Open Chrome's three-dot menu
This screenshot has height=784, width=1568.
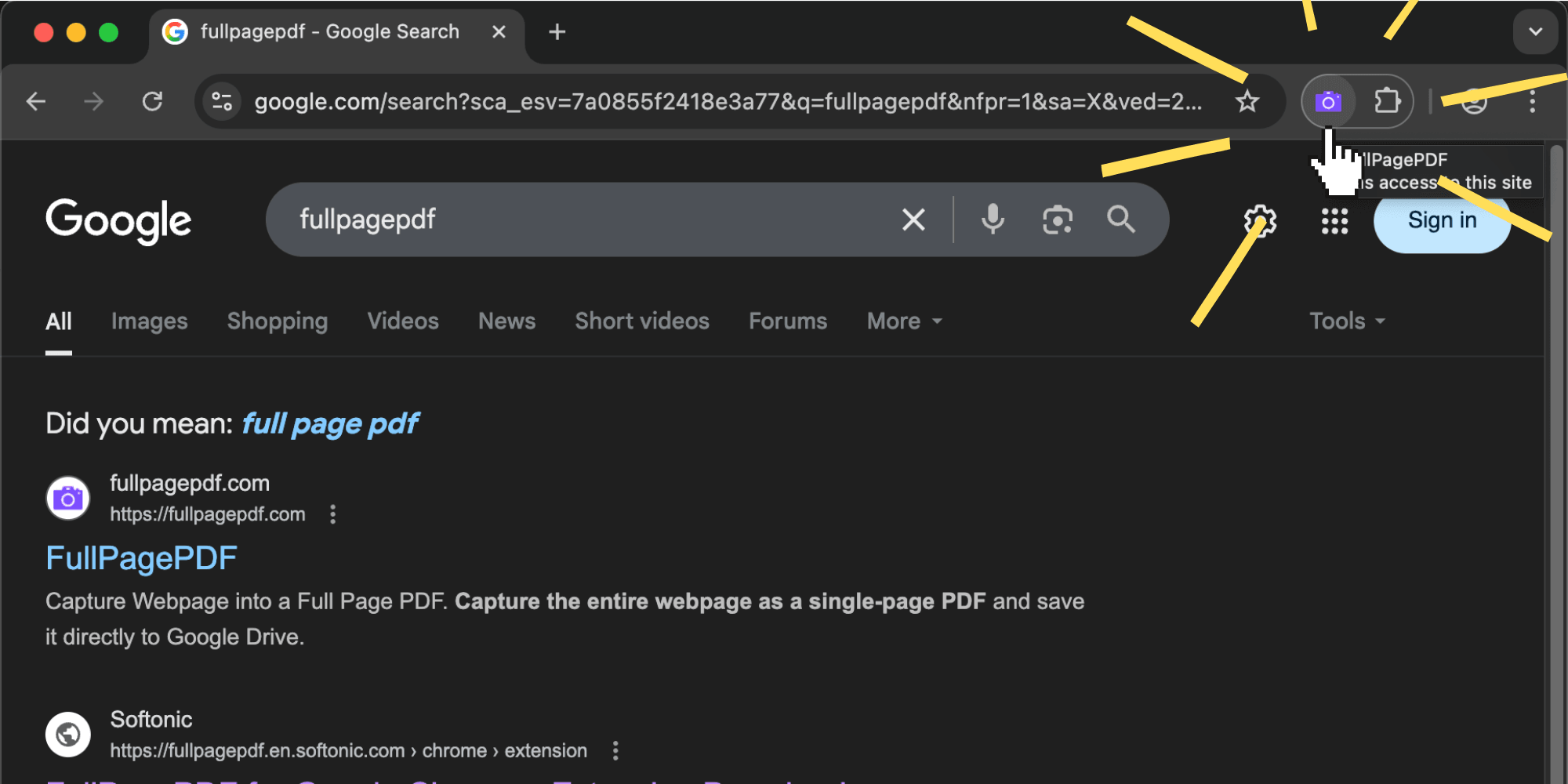click(x=1532, y=101)
